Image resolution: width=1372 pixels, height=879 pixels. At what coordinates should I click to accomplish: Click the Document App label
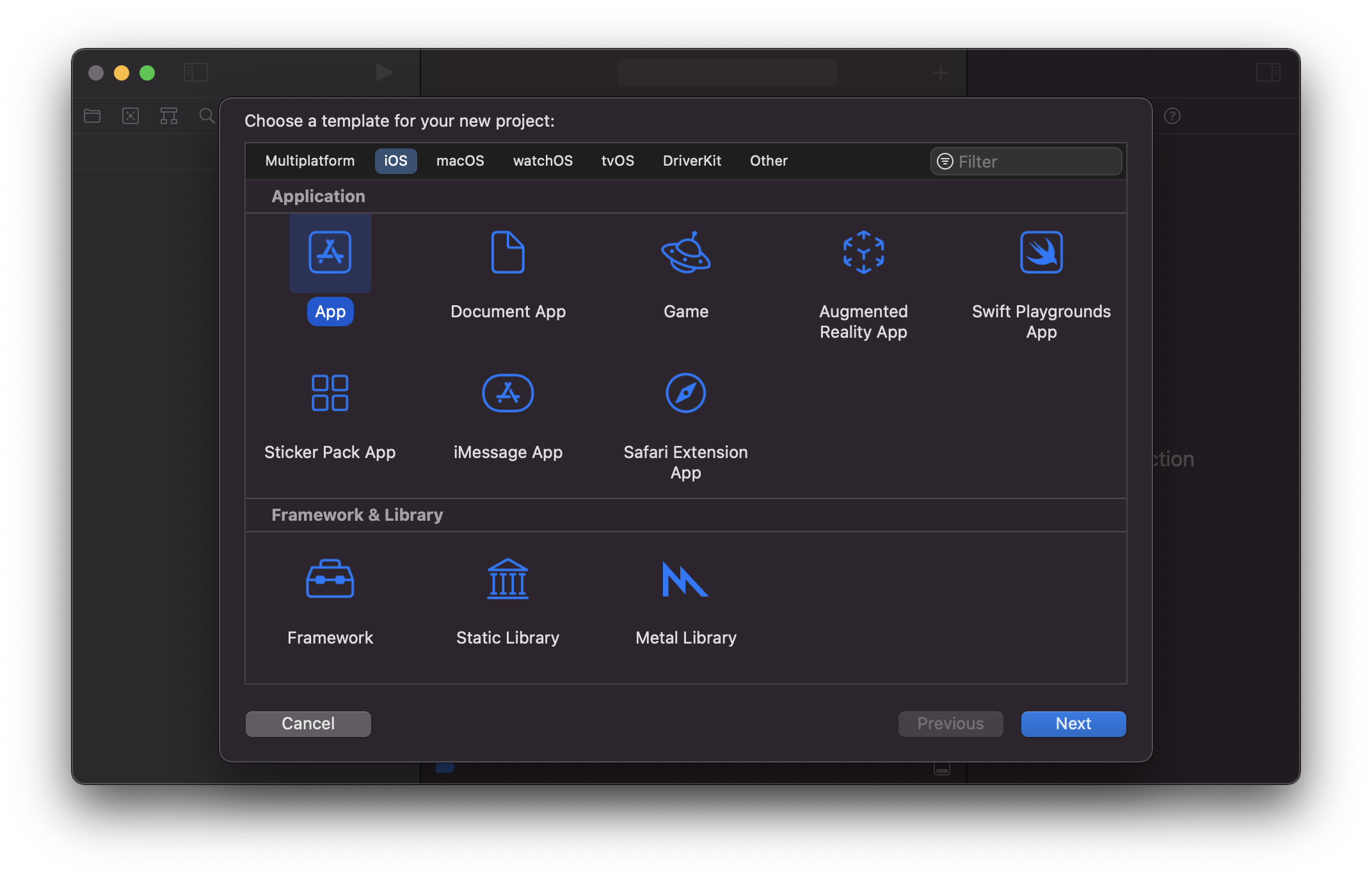508,312
